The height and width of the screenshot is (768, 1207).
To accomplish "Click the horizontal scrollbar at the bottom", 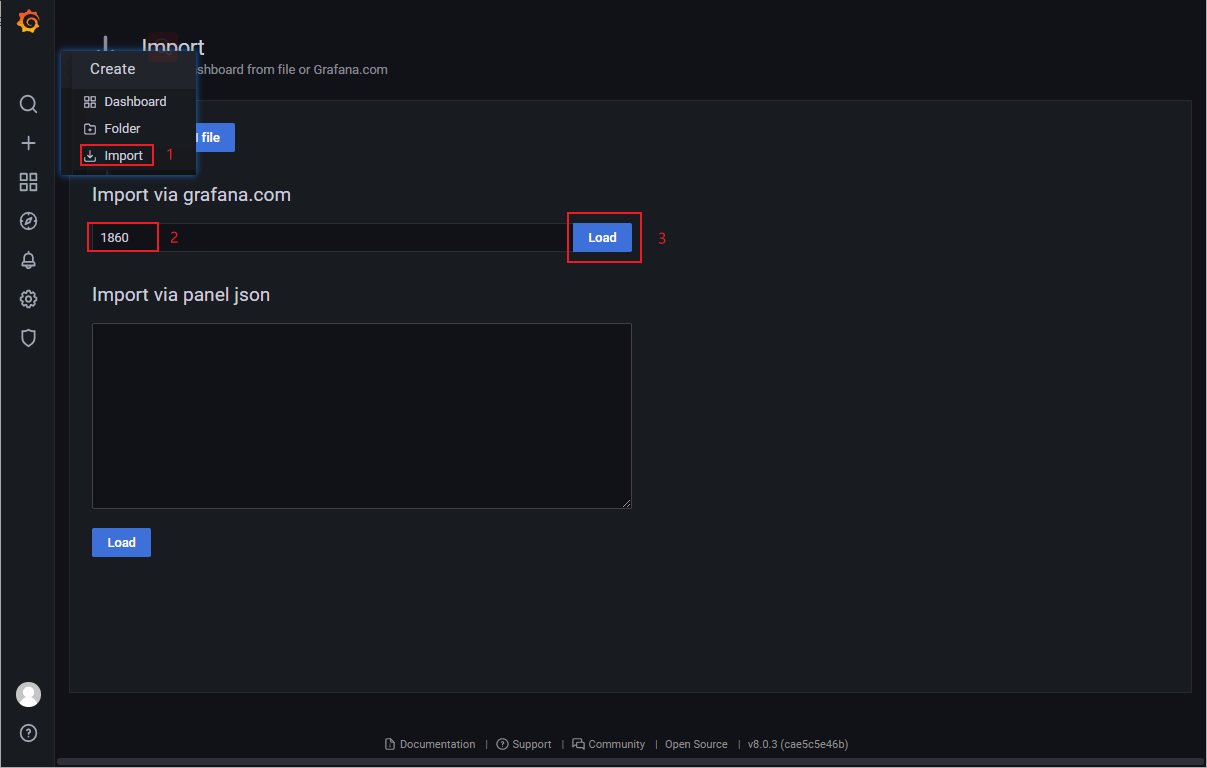I will point(630,762).
